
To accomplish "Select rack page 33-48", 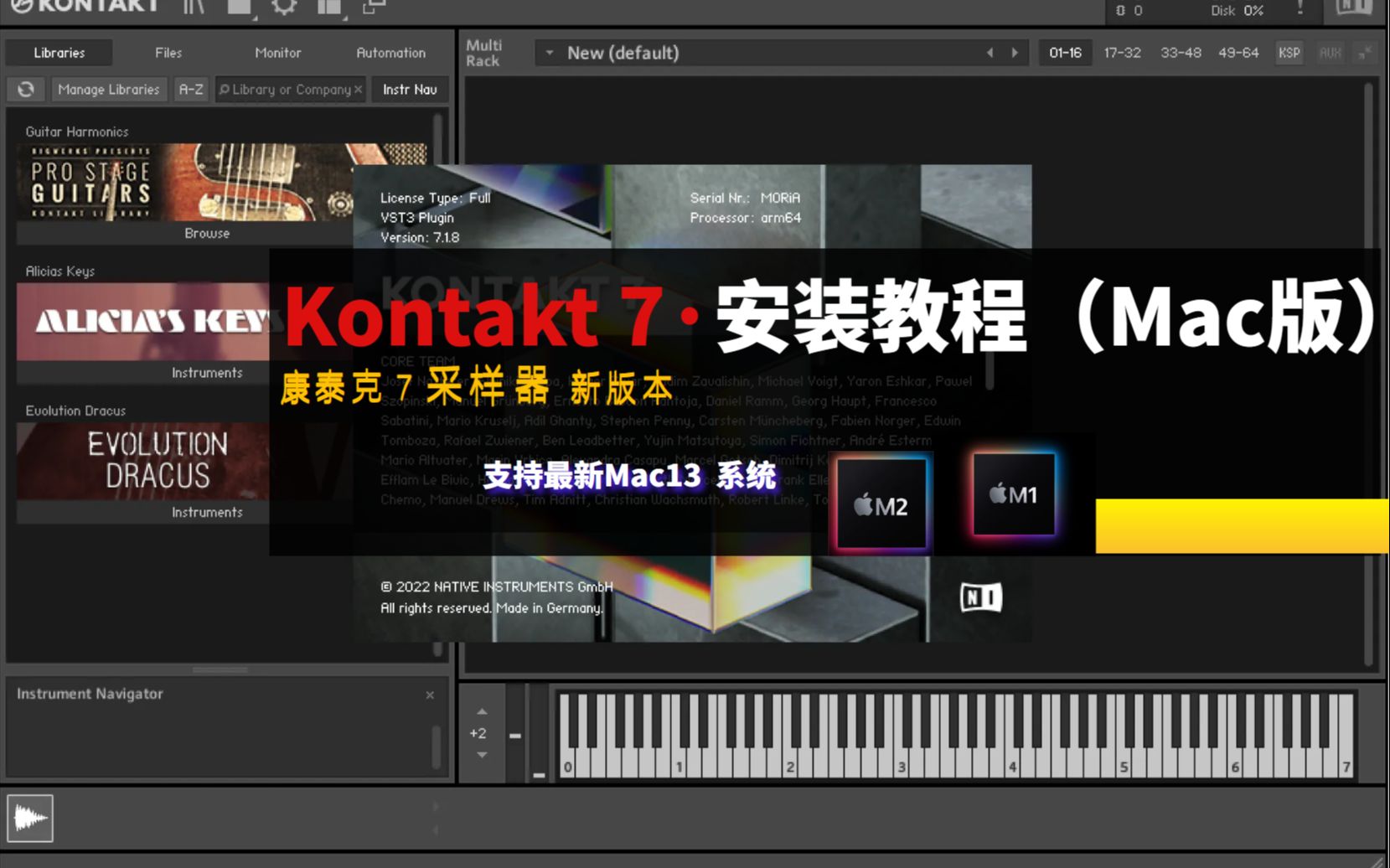I will click(x=1181, y=53).
